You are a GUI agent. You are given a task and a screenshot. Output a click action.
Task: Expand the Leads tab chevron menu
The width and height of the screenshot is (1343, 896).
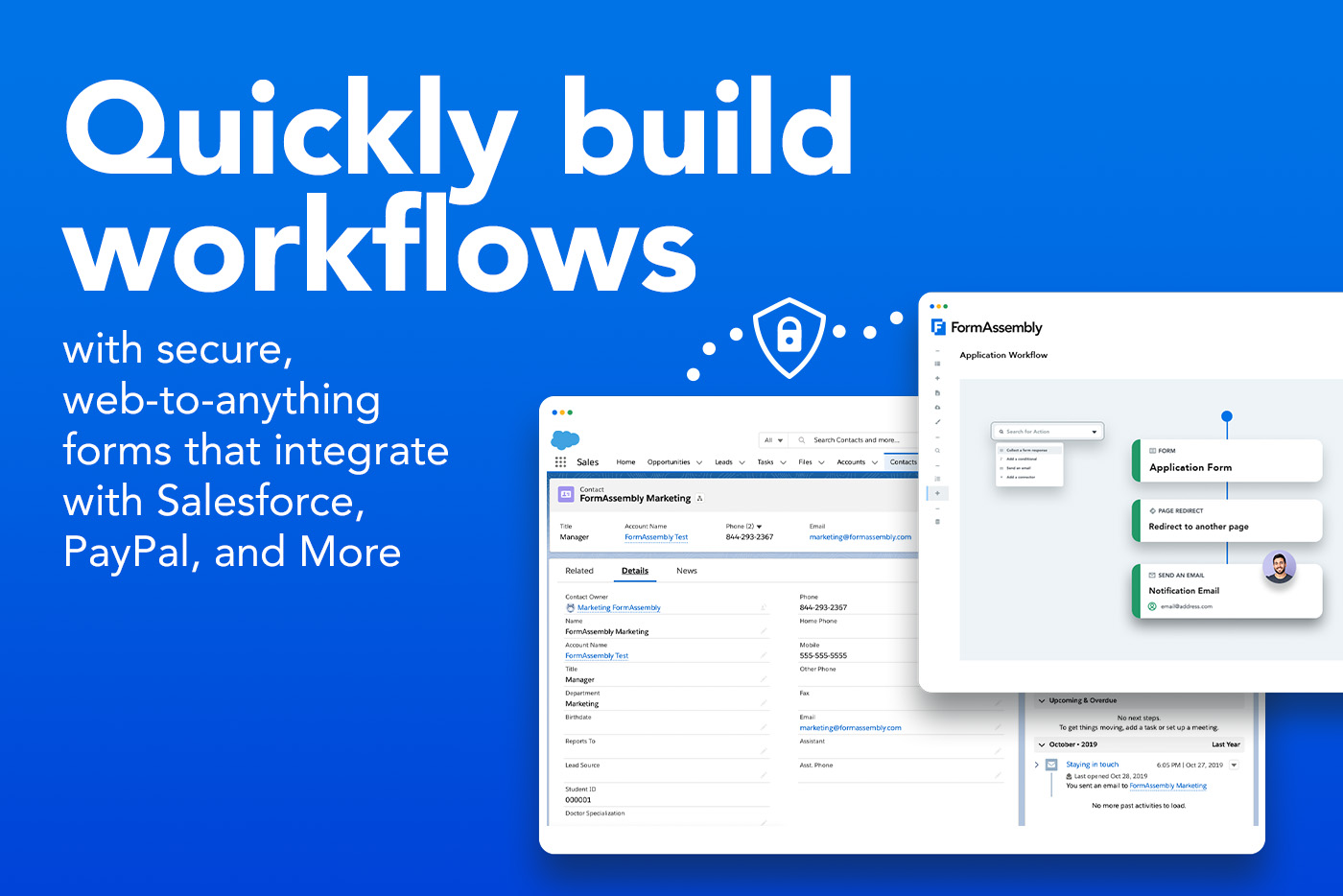pos(742,462)
